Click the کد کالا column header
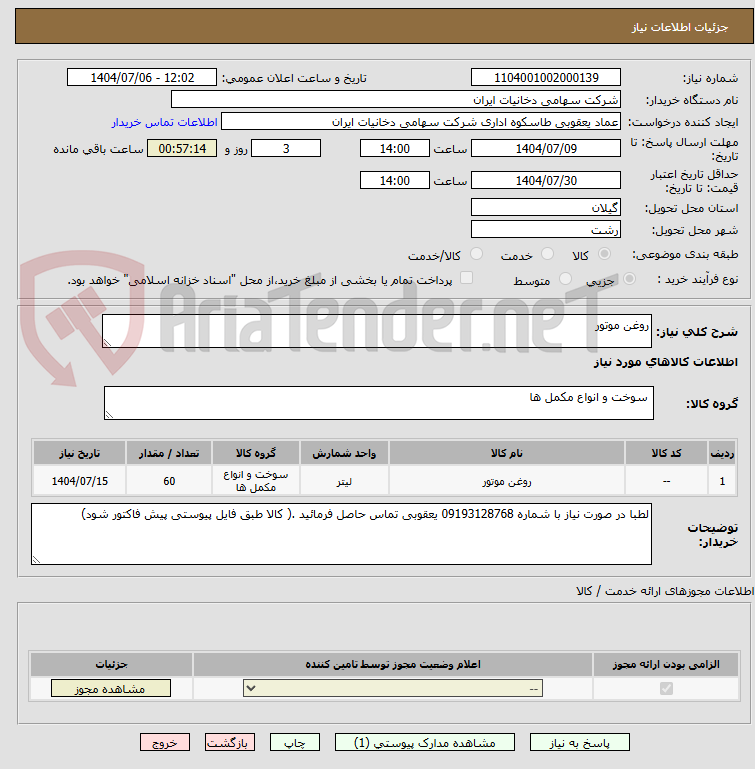This screenshot has width=755, height=769. [x=666, y=453]
